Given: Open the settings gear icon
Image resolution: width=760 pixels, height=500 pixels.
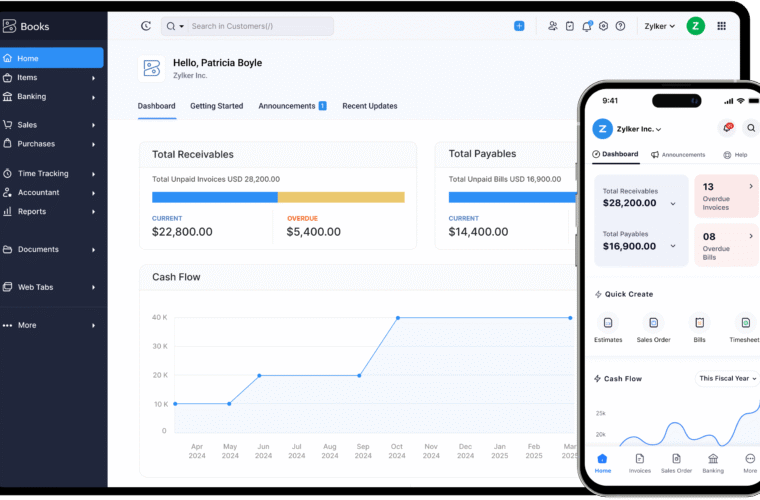Looking at the screenshot, I should [x=603, y=26].
